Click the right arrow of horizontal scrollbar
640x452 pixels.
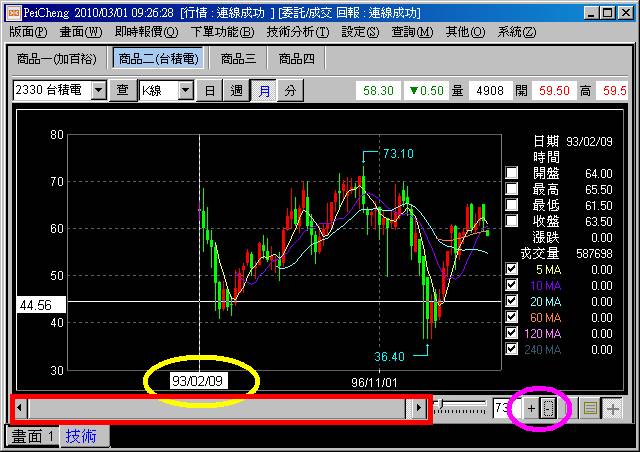coord(418,408)
